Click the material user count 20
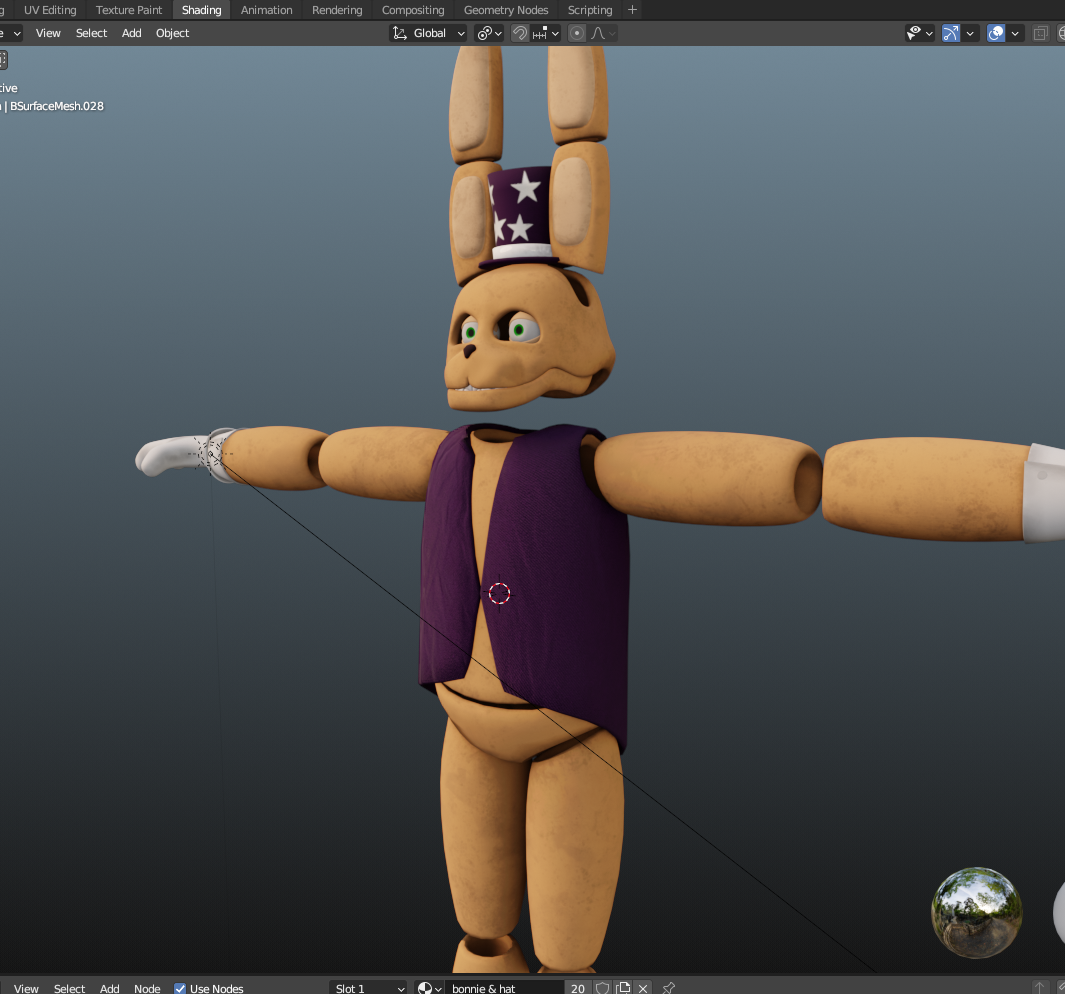The image size is (1065, 994). click(x=578, y=988)
